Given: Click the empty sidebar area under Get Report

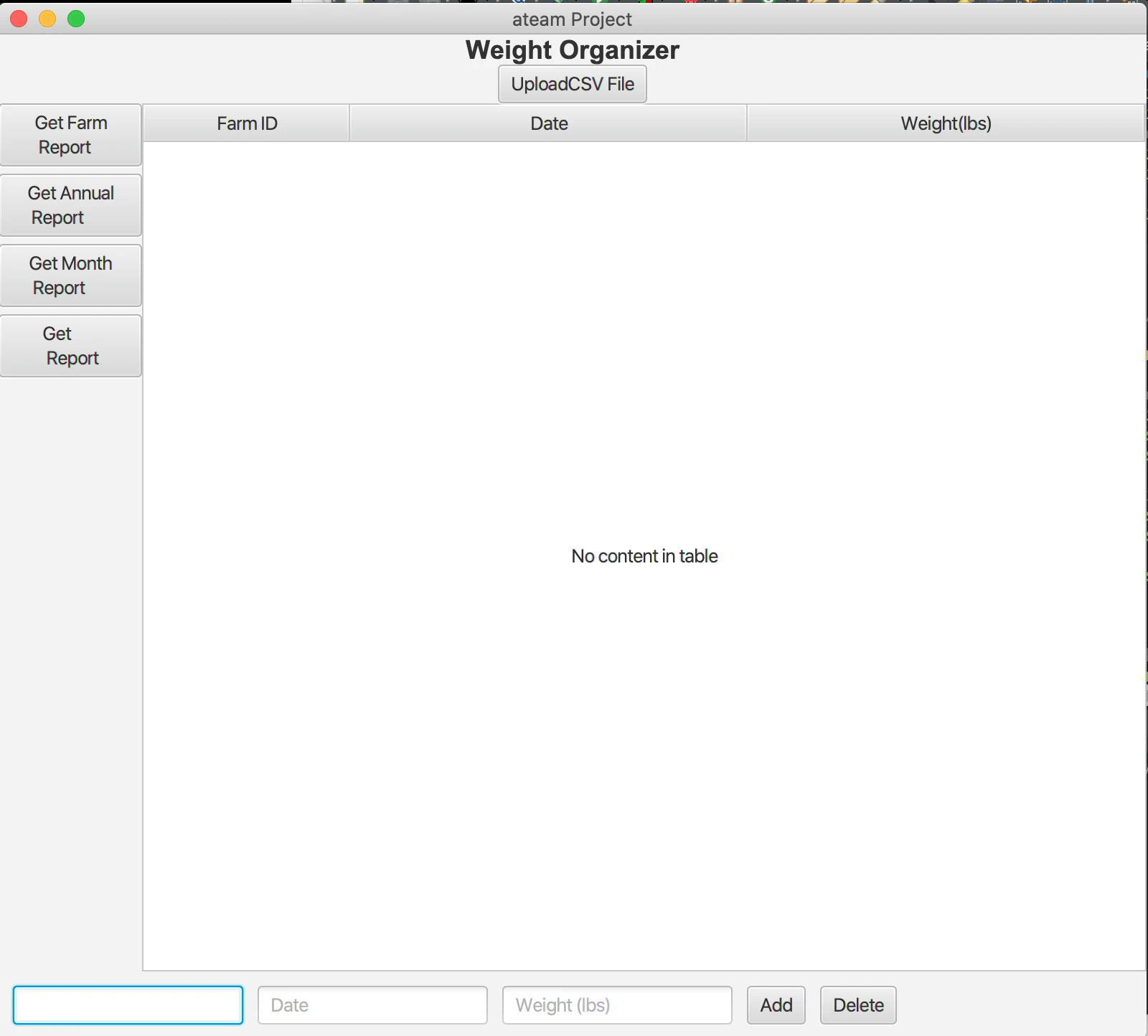Looking at the screenshot, I should [x=70, y=646].
